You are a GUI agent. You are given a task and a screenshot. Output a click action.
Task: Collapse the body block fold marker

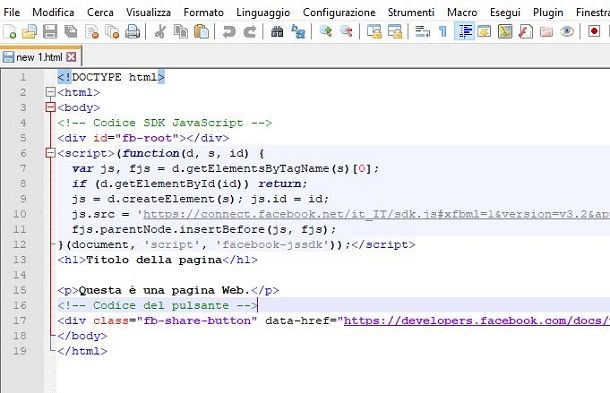click(51, 107)
